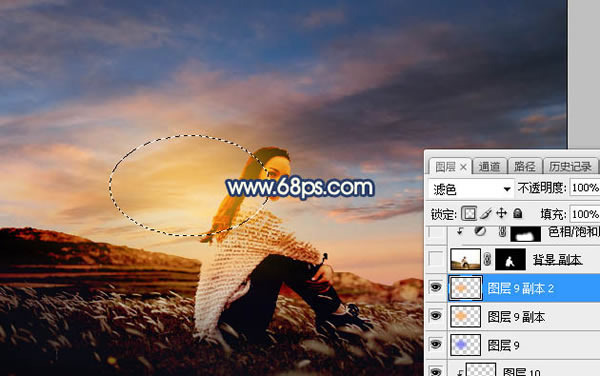The height and width of the screenshot is (376, 600).
Task: Open the 路径 tab
Action: click(525, 166)
